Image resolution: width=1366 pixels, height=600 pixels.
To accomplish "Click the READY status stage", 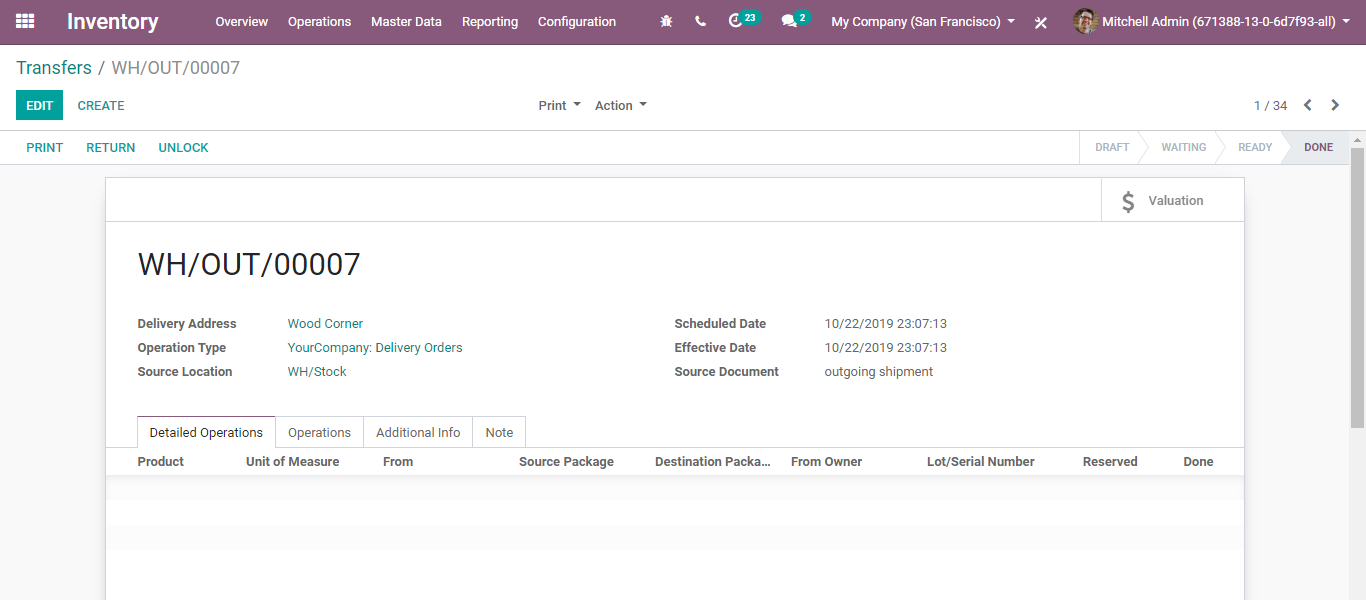I will pos(1255,147).
